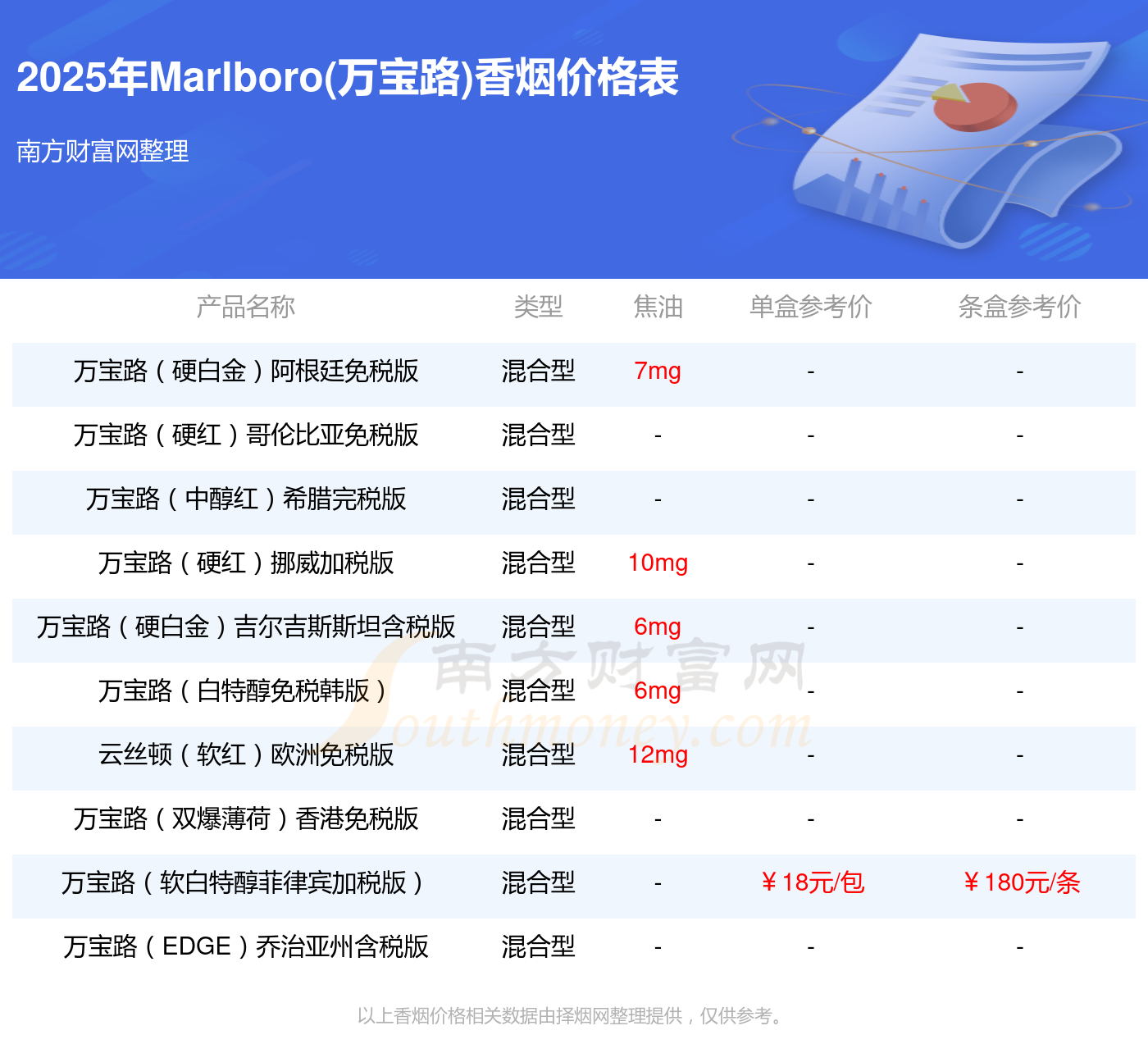1148x1053 pixels.
Task: Click "混合型" in the 白特醇免税韩版 row
Action: click(x=538, y=691)
